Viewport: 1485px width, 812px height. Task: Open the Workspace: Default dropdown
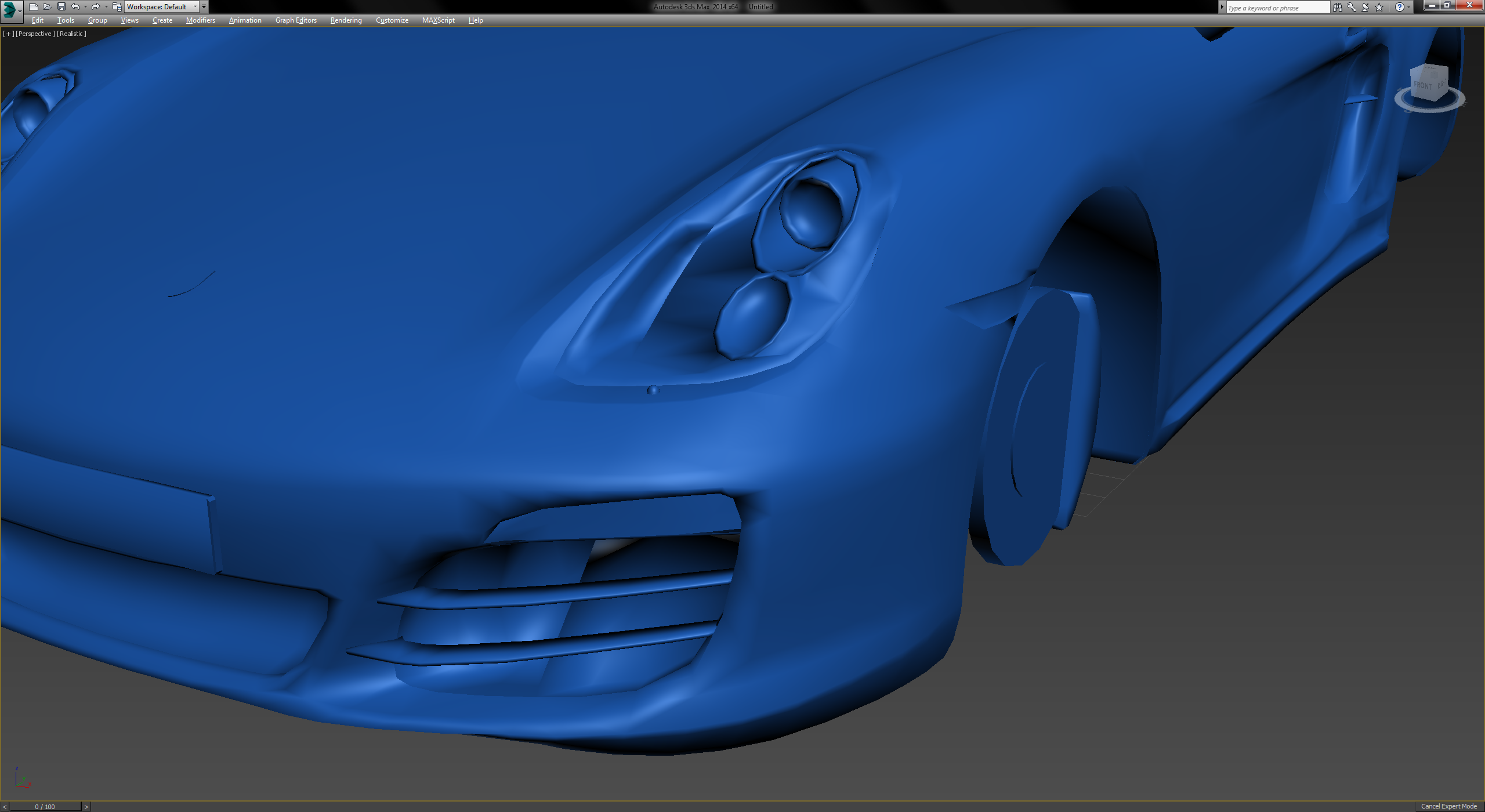[161, 6]
